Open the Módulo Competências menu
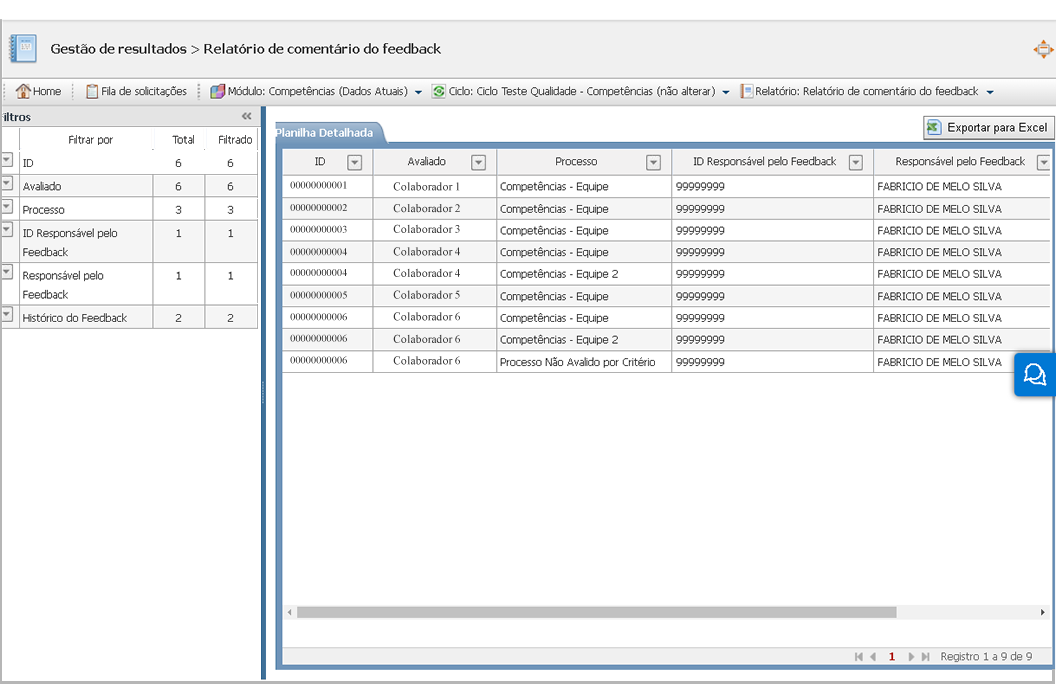This screenshot has height=700, width=1056. (x=316, y=91)
